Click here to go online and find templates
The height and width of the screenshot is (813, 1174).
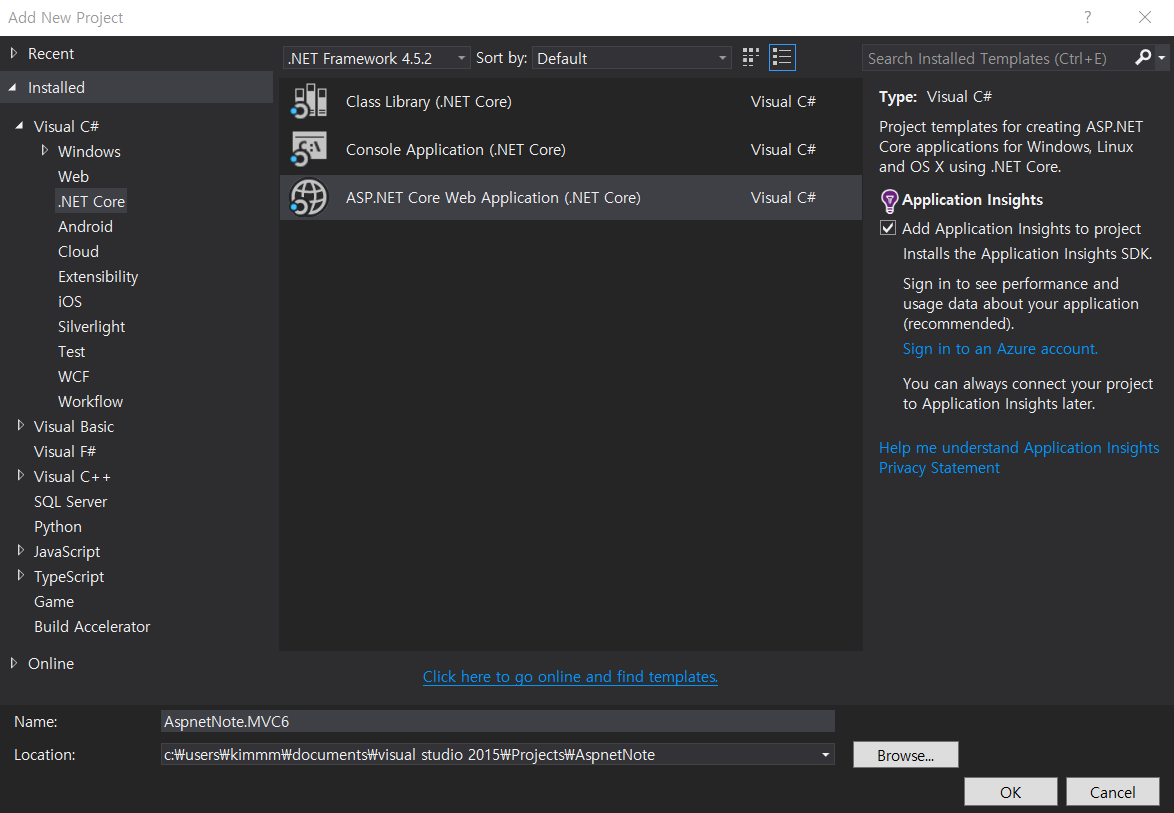(570, 677)
